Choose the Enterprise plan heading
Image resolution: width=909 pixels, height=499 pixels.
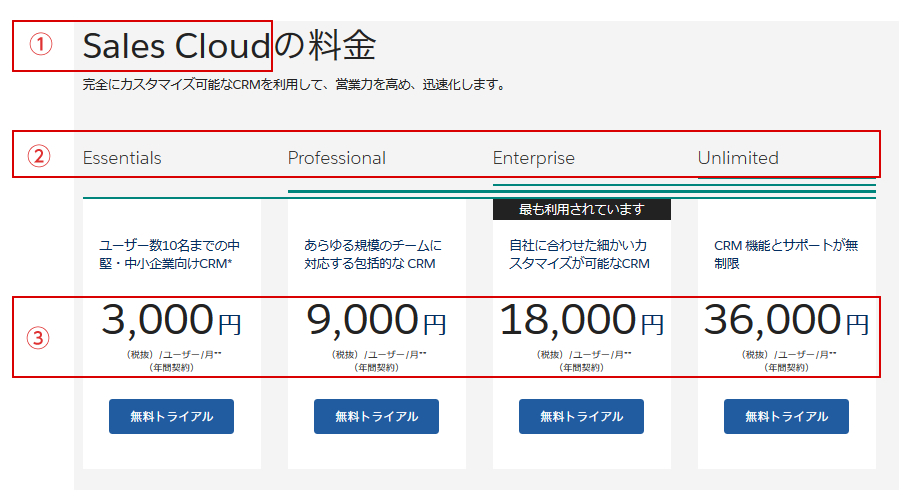(x=534, y=158)
